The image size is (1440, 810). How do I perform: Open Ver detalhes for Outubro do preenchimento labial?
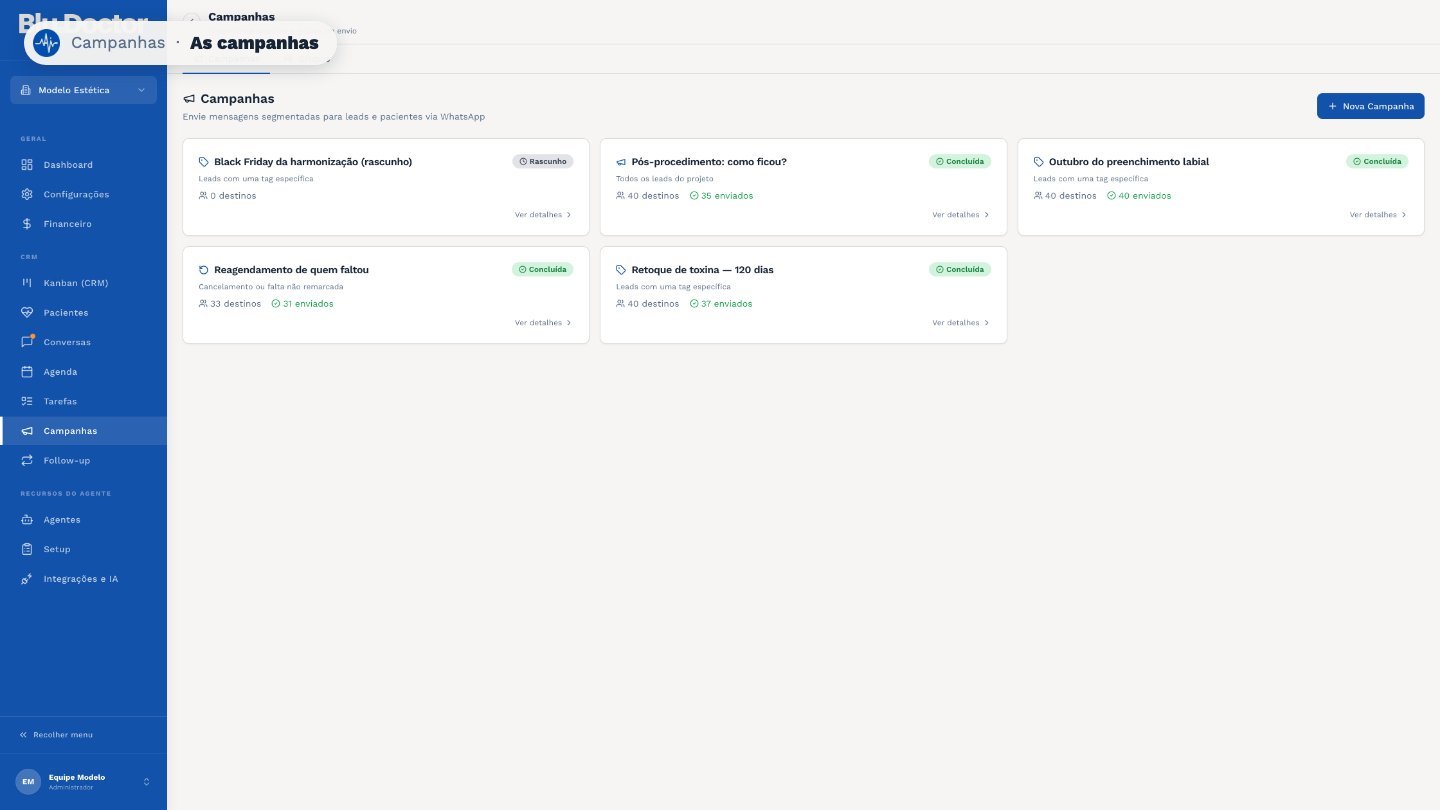pos(1378,215)
